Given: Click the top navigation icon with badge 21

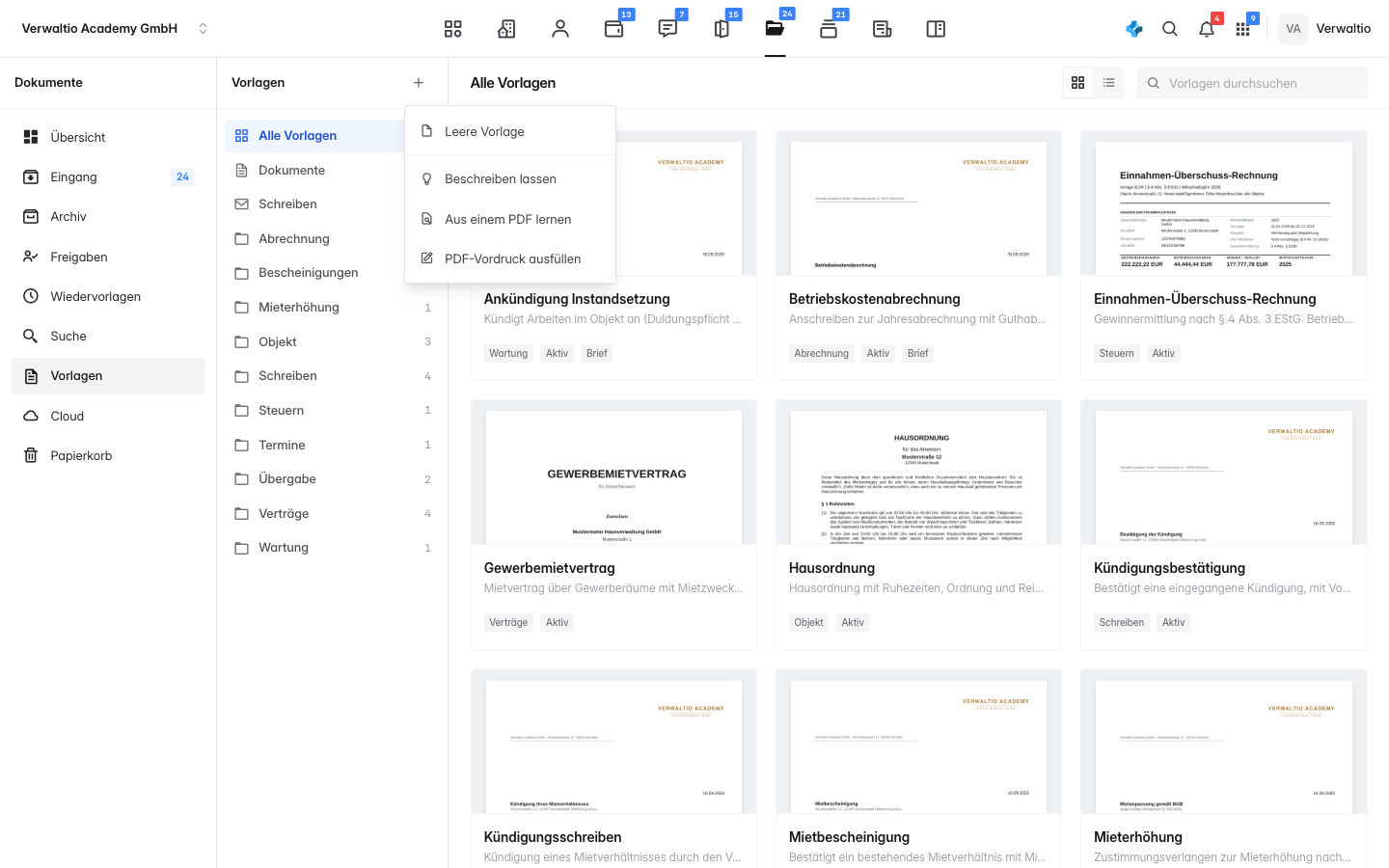Looking at the screenshot, I should [829, 29].
